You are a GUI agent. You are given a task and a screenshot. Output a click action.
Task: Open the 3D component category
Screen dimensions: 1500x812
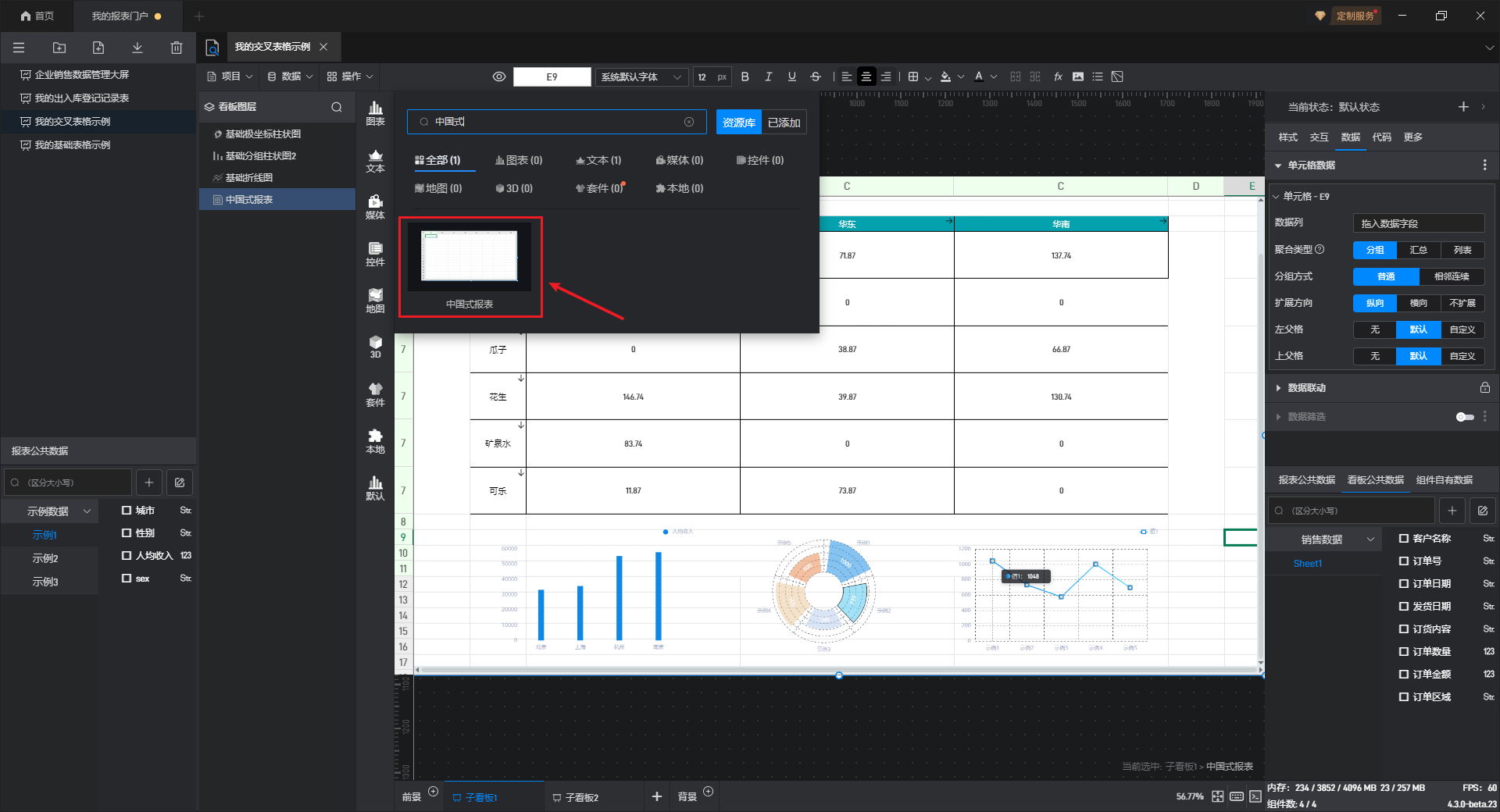pyautogui.click(x=375, y=347)
